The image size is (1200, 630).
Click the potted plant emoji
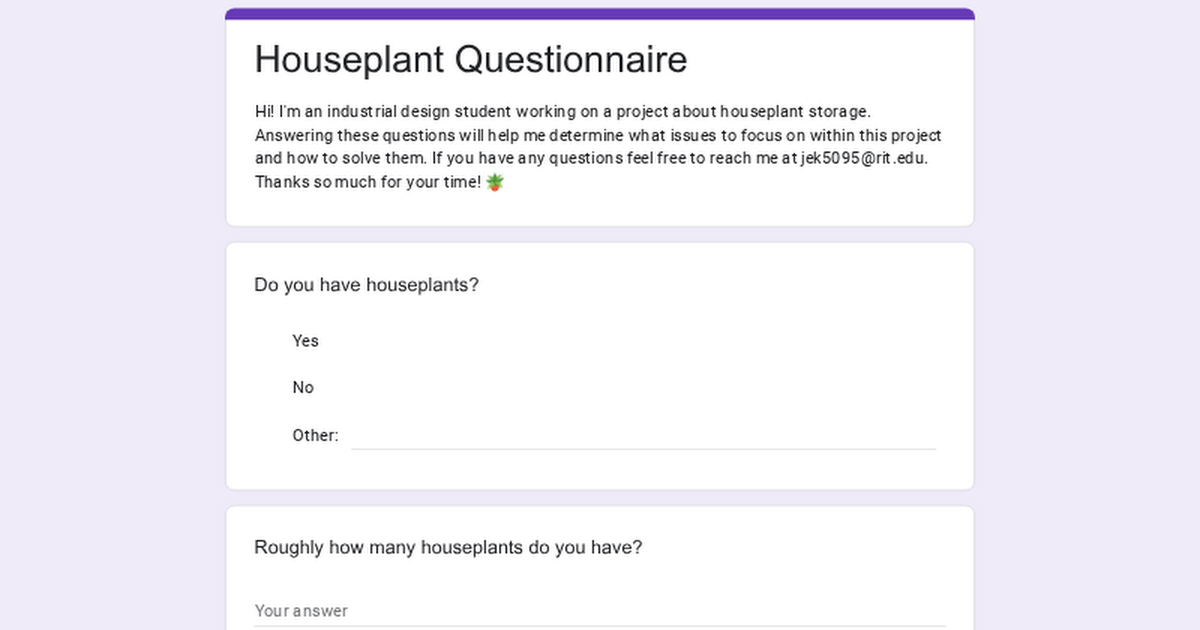tap(495, 182)
